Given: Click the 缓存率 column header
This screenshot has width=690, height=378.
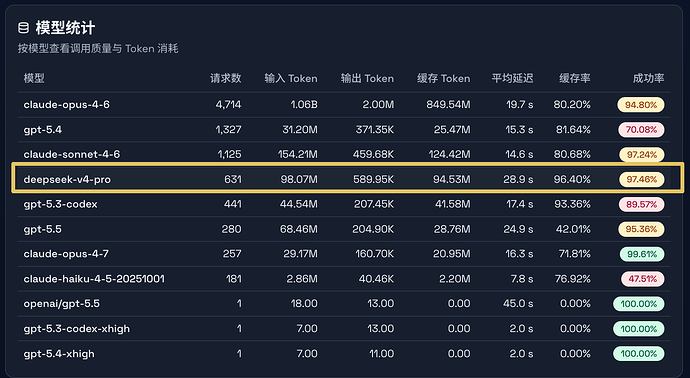Looking at the screenshot, I should [x=575, y=78].
